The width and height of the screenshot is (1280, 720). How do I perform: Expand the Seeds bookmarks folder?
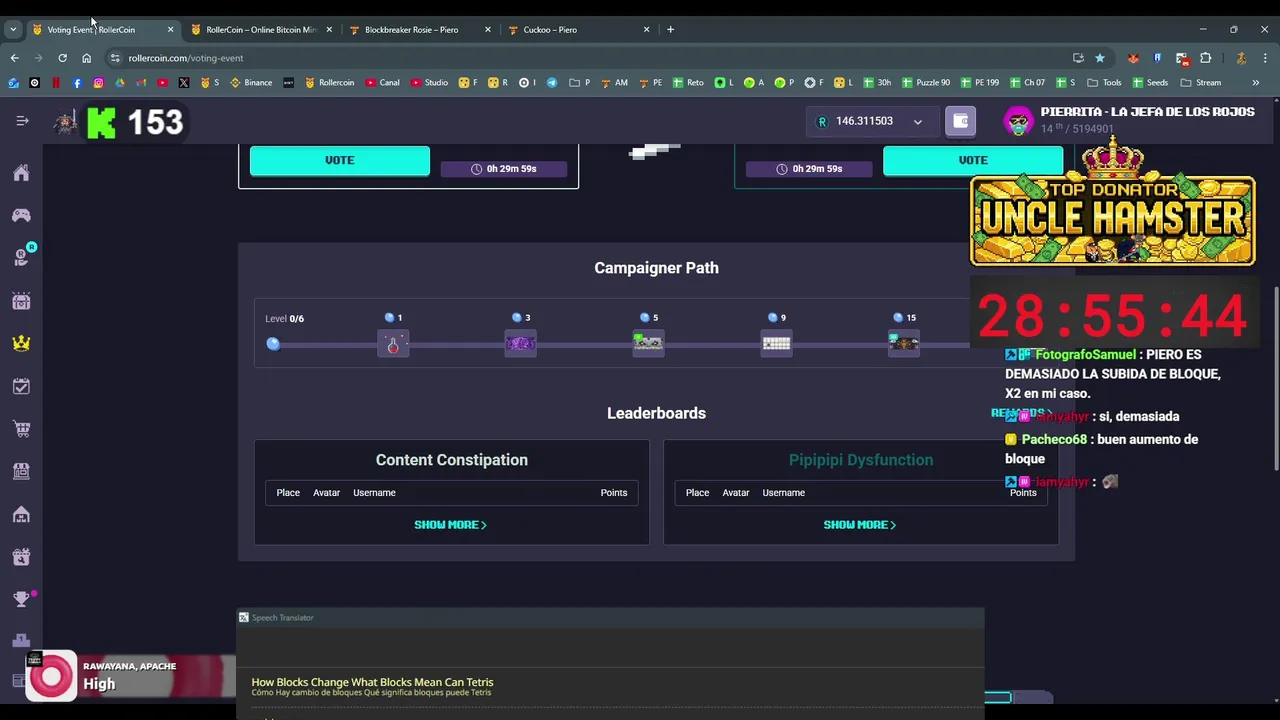tap(1150, 83)
